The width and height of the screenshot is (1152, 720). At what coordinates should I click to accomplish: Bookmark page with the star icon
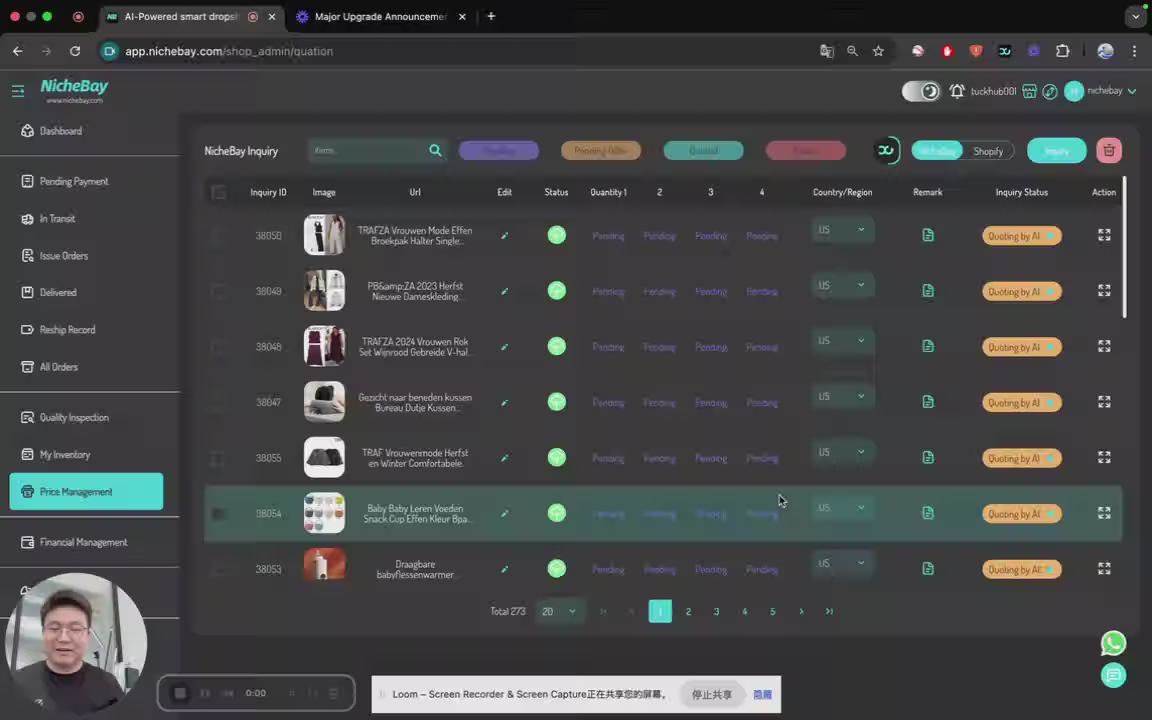point(878,51)
